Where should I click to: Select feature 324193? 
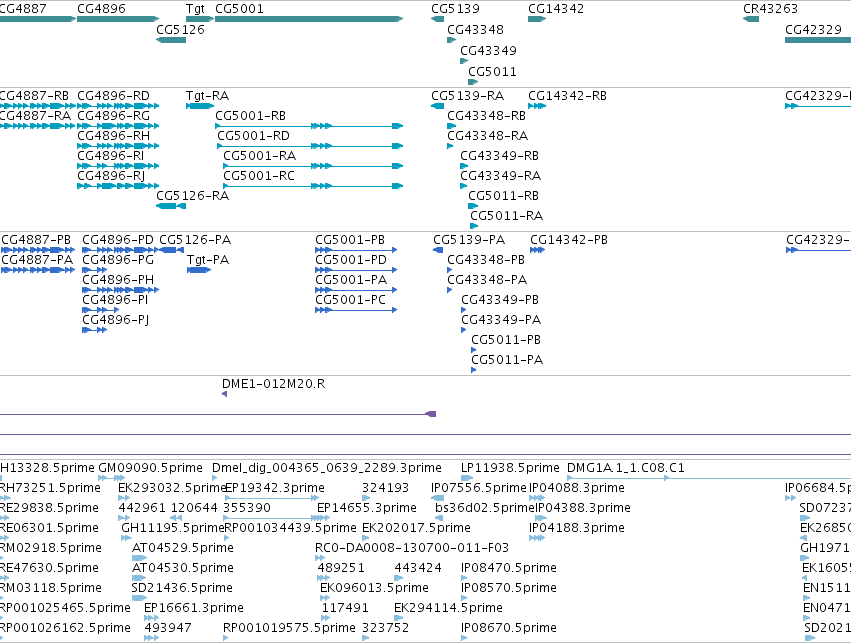(385, 488)
